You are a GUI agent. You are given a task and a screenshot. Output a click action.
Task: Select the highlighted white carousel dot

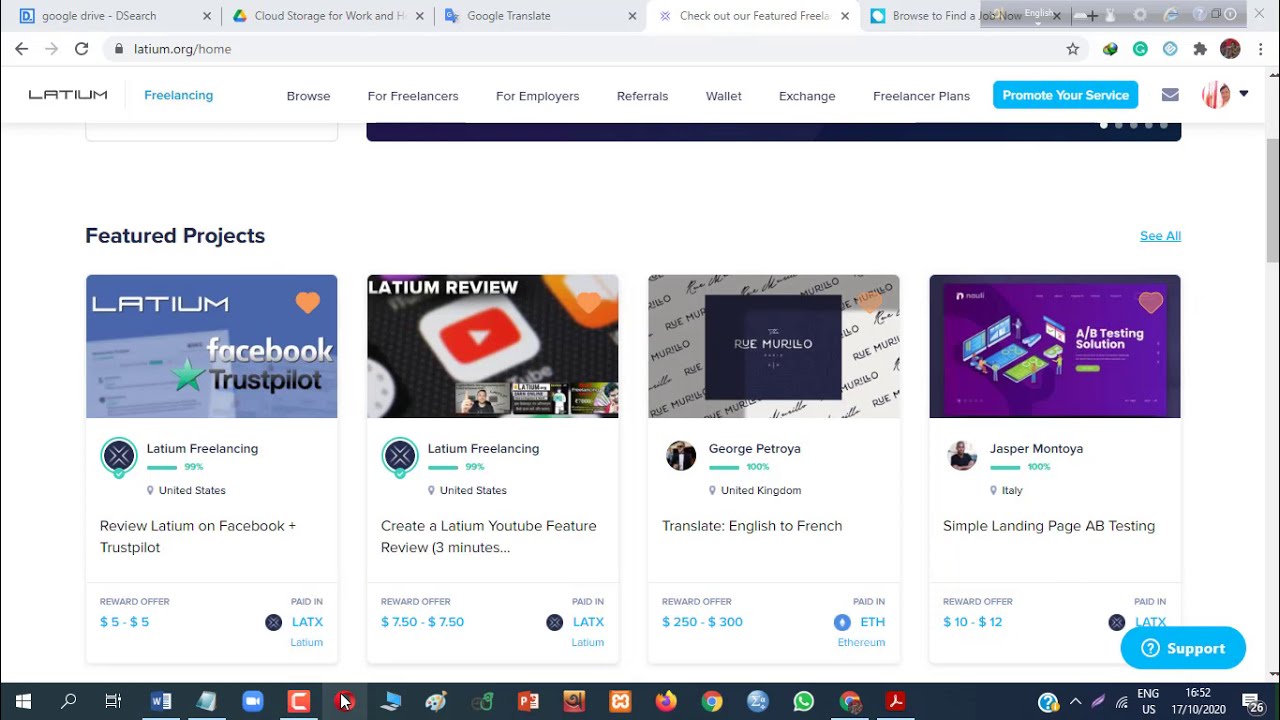tap(1104, 125)
